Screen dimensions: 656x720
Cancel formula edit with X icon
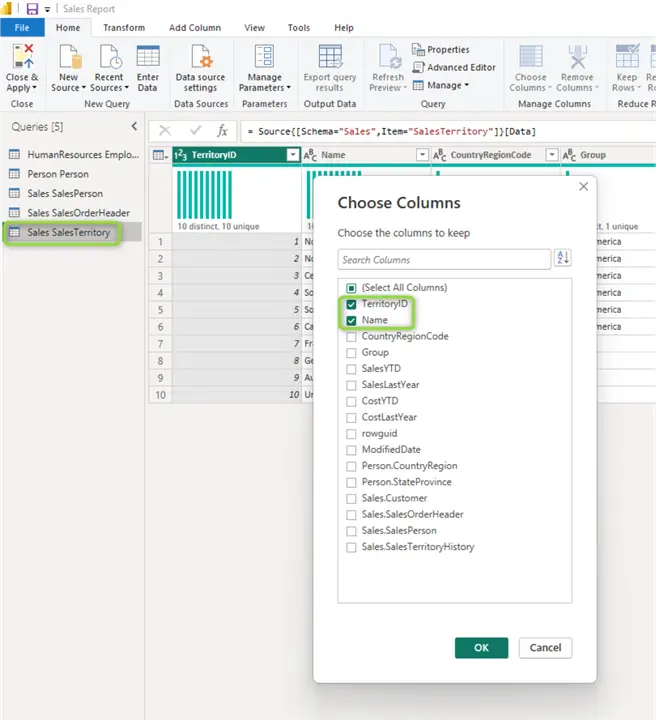coord(165,131)
